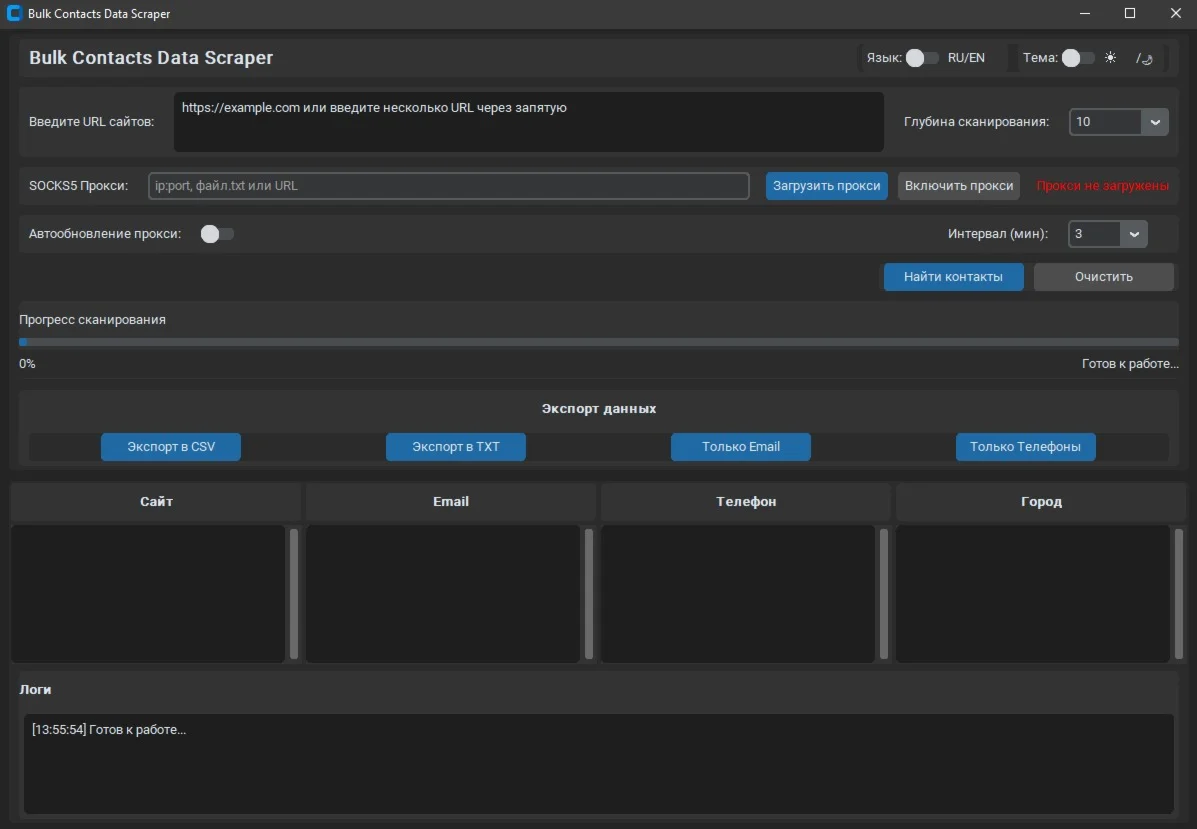Click the sun light-theme icon
The image size is (1197, 829).
[x=1110, y=58]
